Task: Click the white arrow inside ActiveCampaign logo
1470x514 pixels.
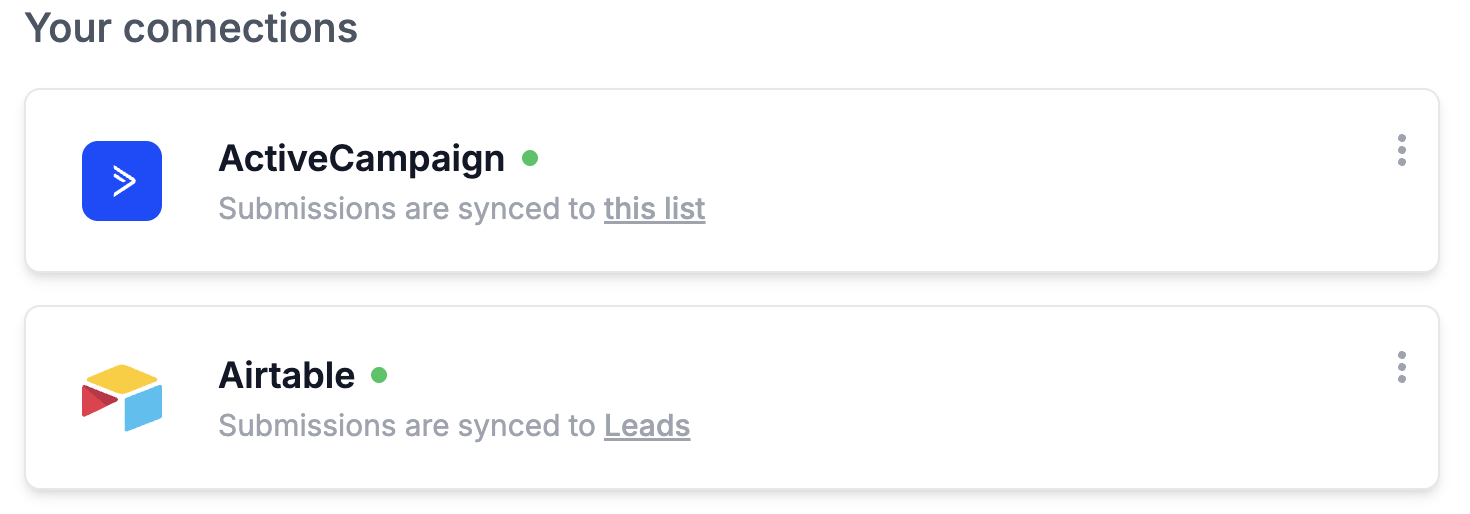Action: 124,181
